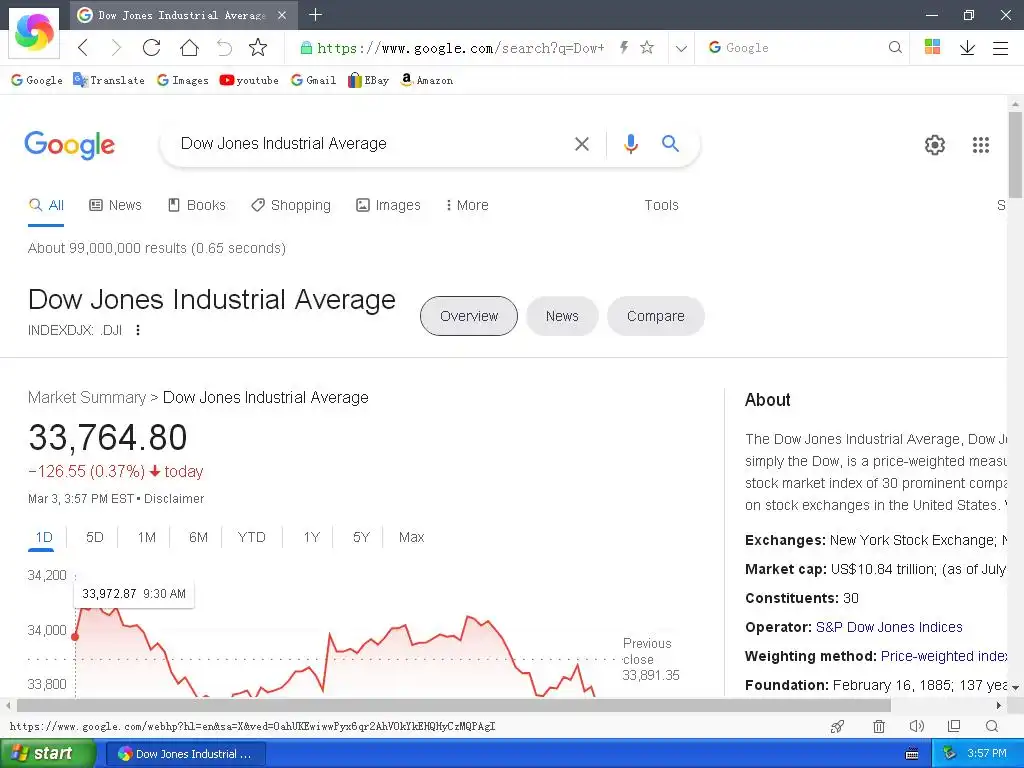The width and height of the screenshot is (1024, 768).
Task: Open the Translate bookmark
Action: pos(108,80)
